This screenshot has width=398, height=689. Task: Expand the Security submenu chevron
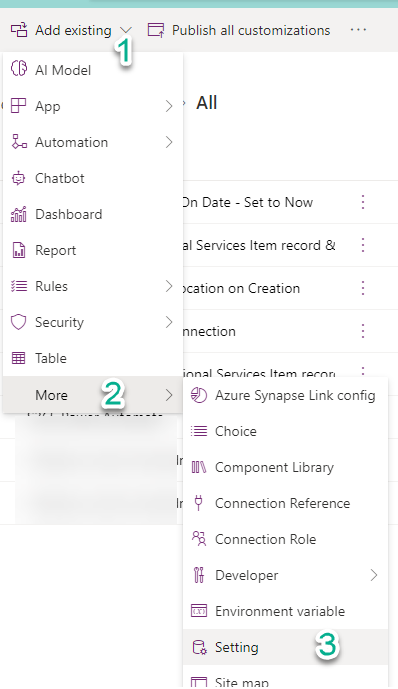coord(169,322)
